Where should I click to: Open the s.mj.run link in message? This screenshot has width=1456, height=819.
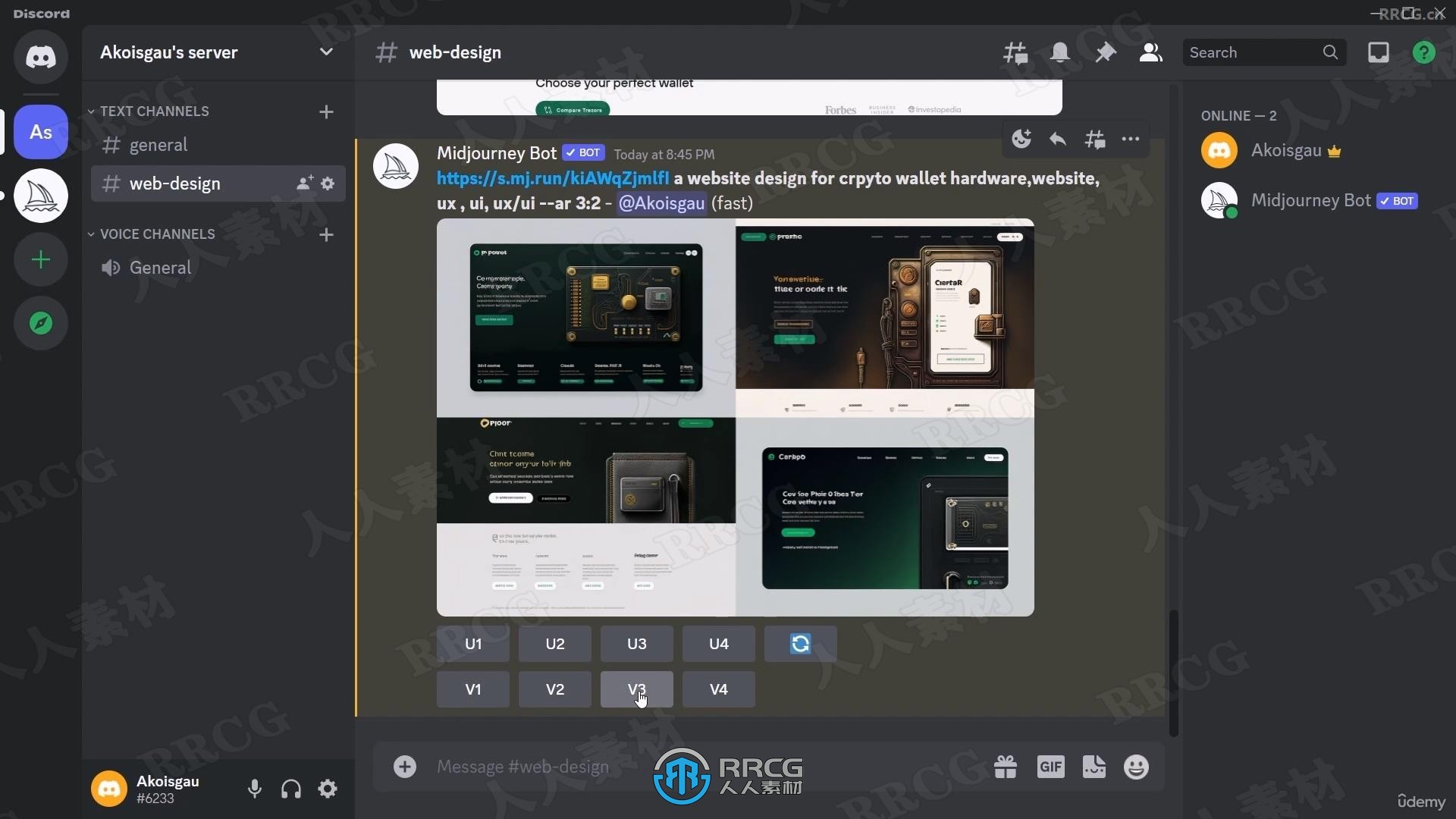553,178
